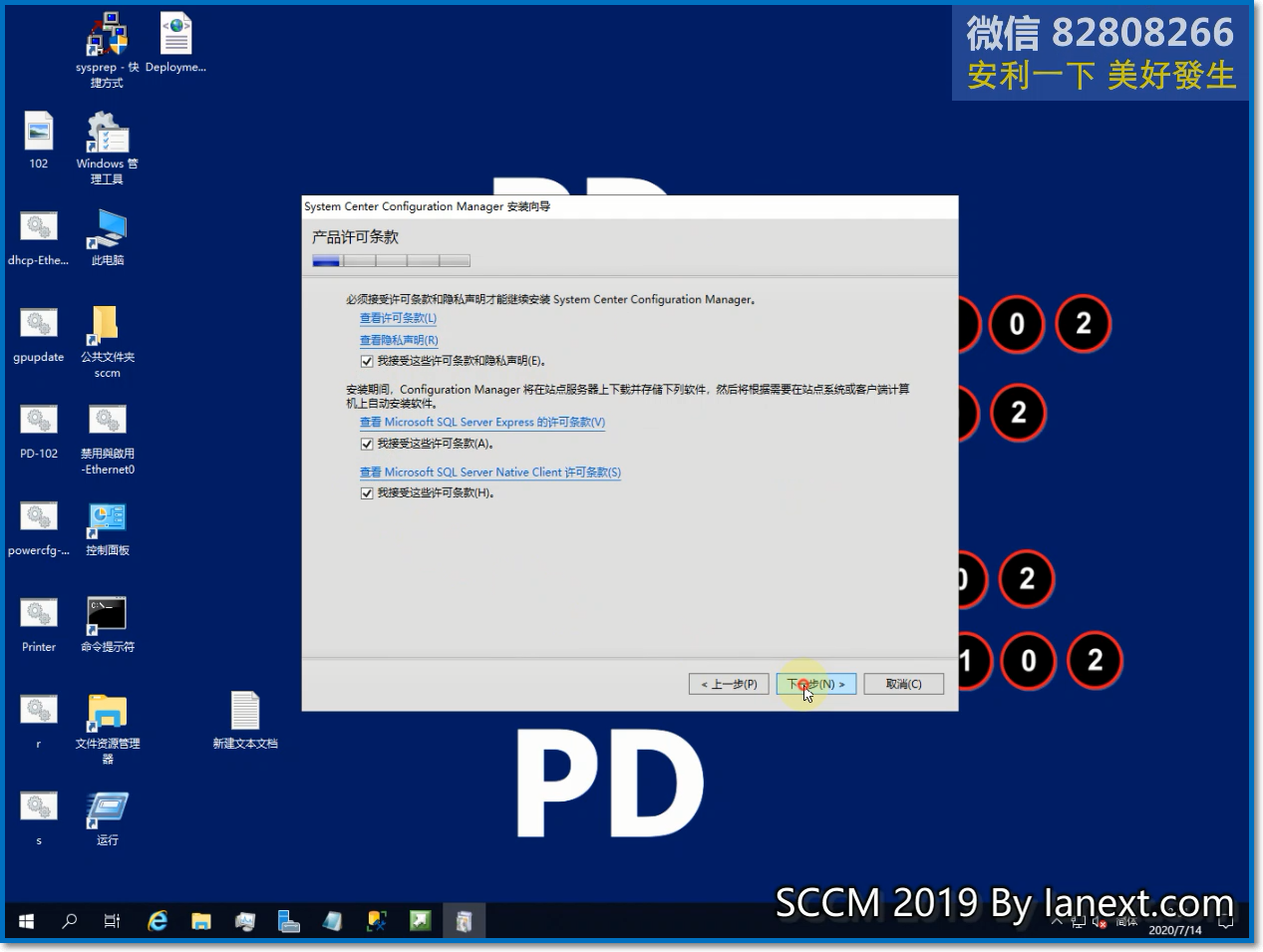Open the Windows Start menu
This screenshot has height=952, width=1263.
26,921
